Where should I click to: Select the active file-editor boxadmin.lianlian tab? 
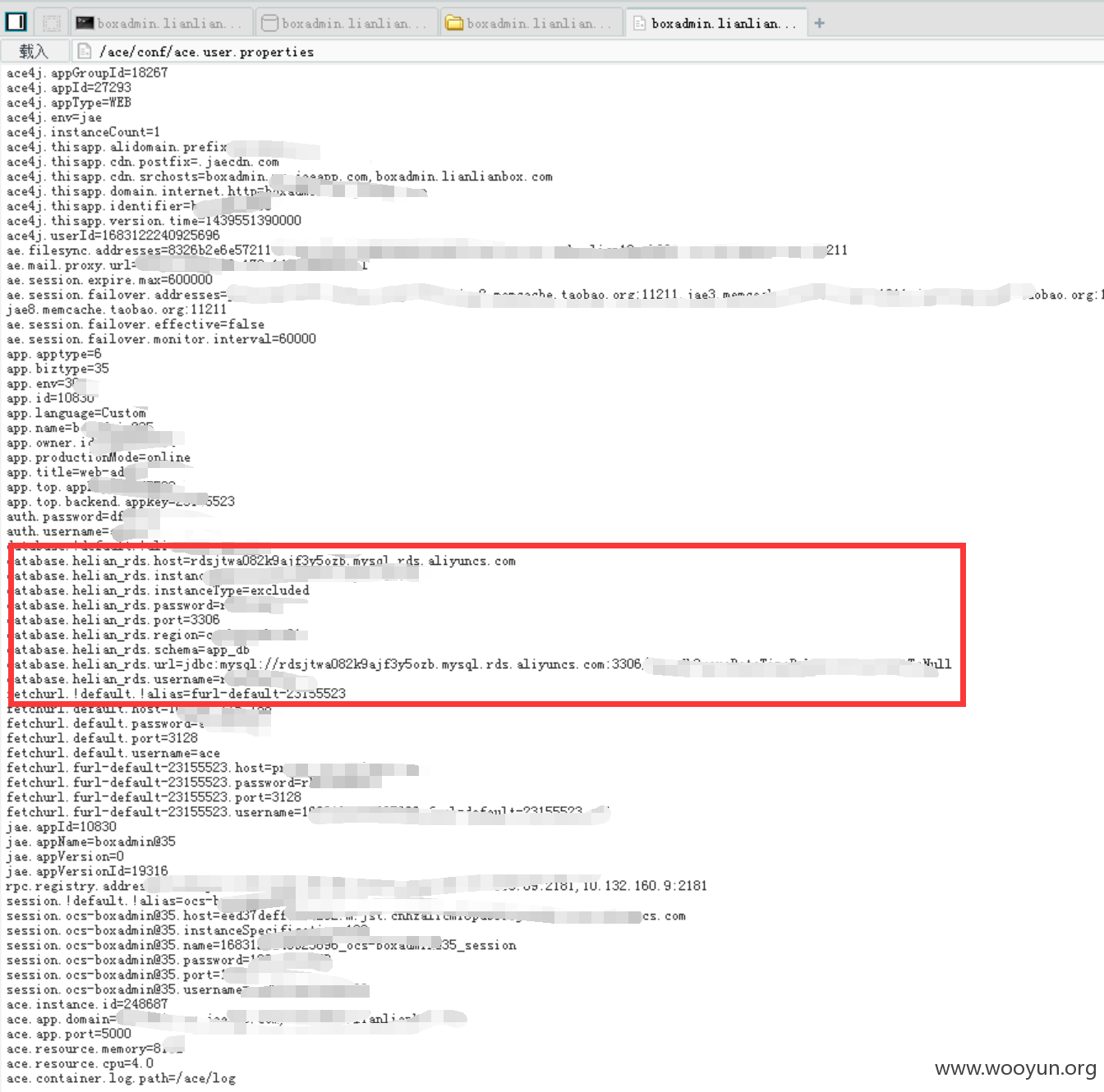click(715, 23)
